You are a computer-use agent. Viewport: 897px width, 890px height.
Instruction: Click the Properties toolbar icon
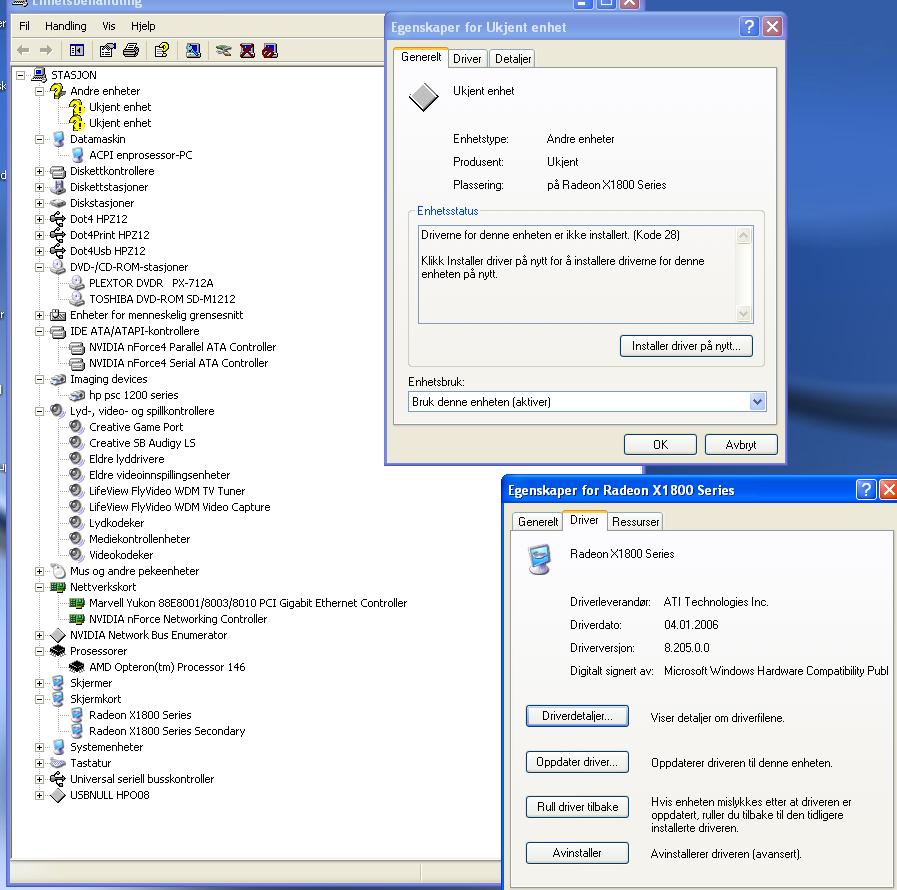[108, 50]
